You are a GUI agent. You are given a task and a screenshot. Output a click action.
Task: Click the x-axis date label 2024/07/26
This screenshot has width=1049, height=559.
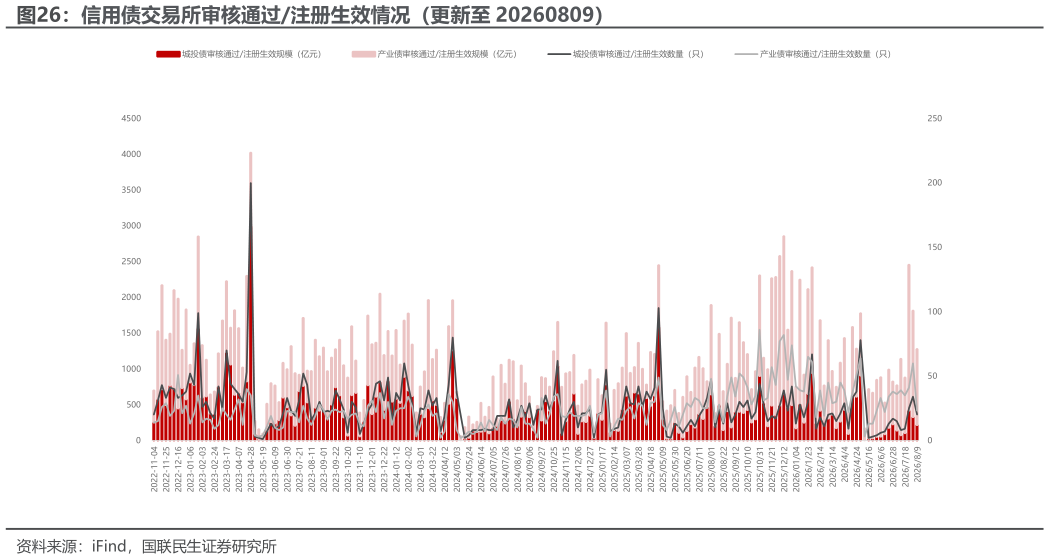pos(505,469)
